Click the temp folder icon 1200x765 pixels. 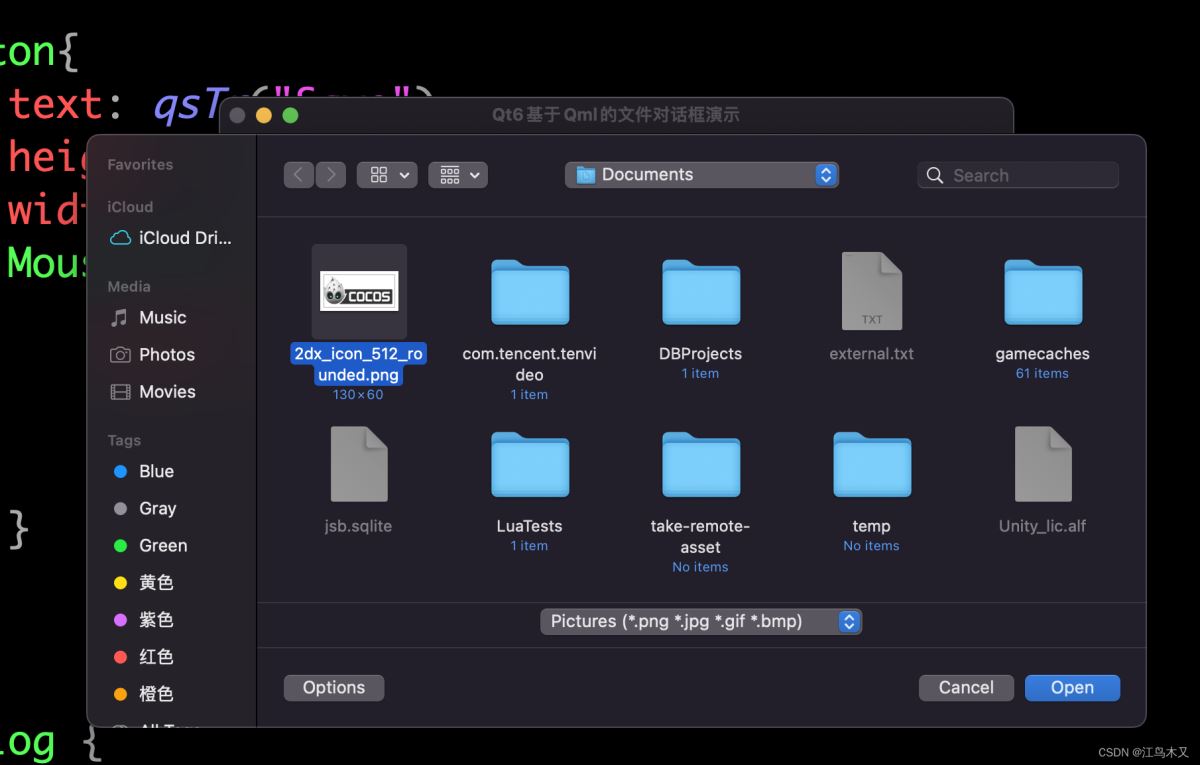click(871, 464)
